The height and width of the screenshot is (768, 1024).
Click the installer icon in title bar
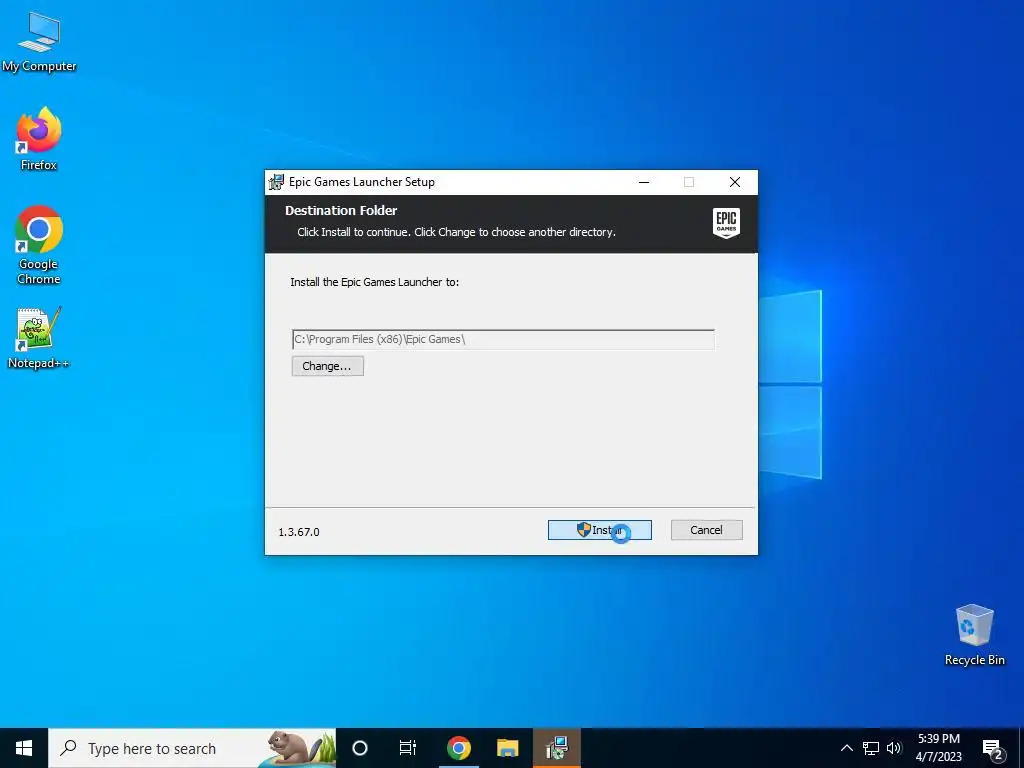(276, 182)
